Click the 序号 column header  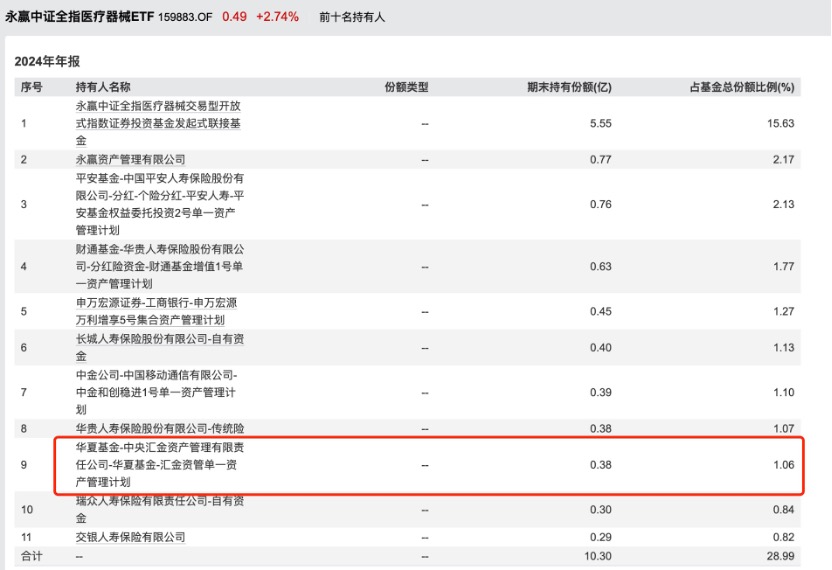32,87
